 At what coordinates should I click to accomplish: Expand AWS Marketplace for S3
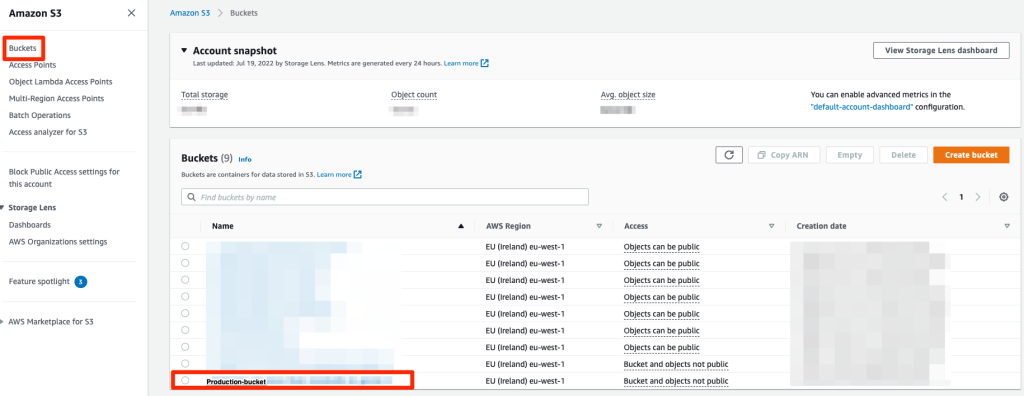tap(3, 322)
